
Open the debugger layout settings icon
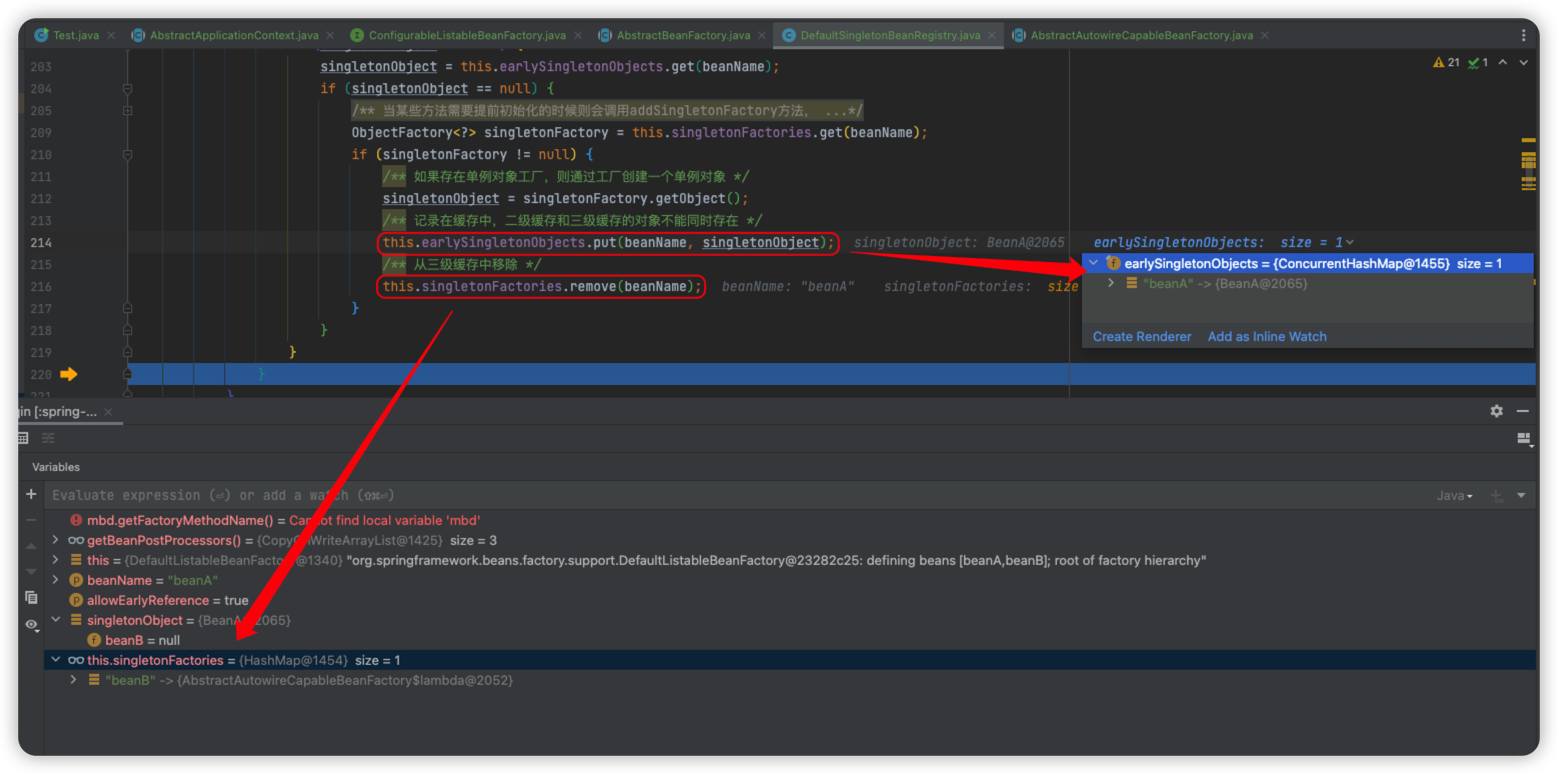click(1524, 439)
